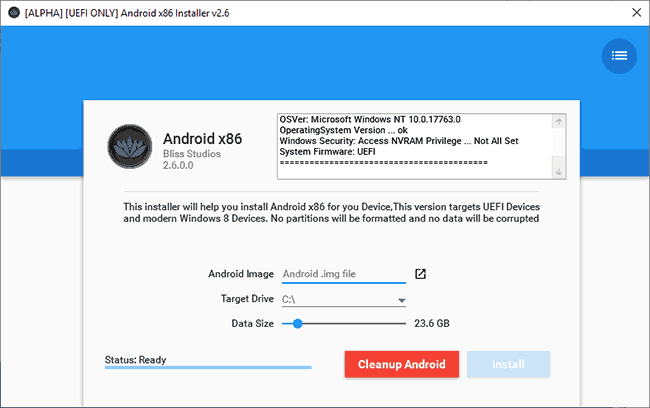Click the status progress bar

[208, 367]
